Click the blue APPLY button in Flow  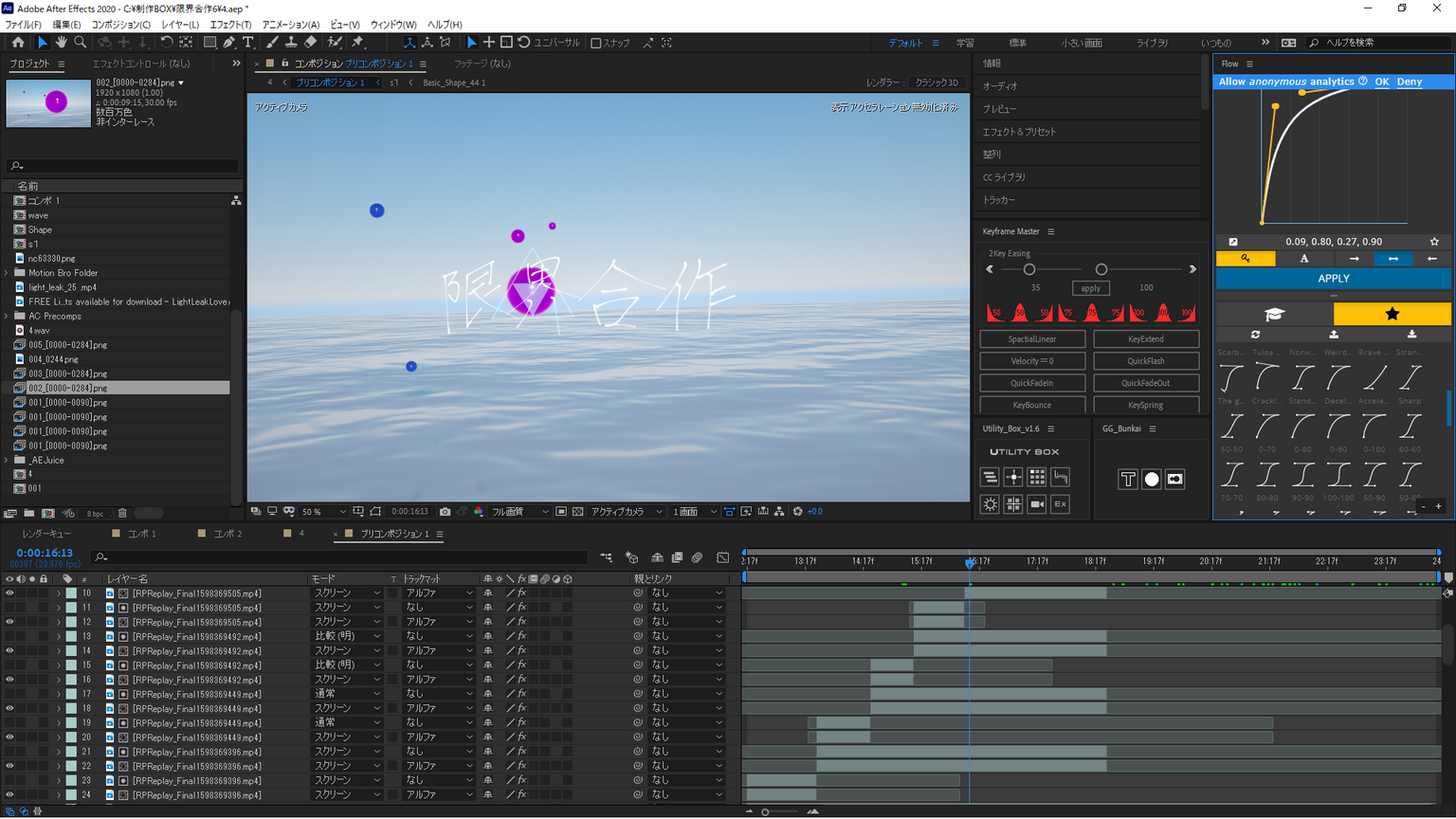tap(1333, 279)
